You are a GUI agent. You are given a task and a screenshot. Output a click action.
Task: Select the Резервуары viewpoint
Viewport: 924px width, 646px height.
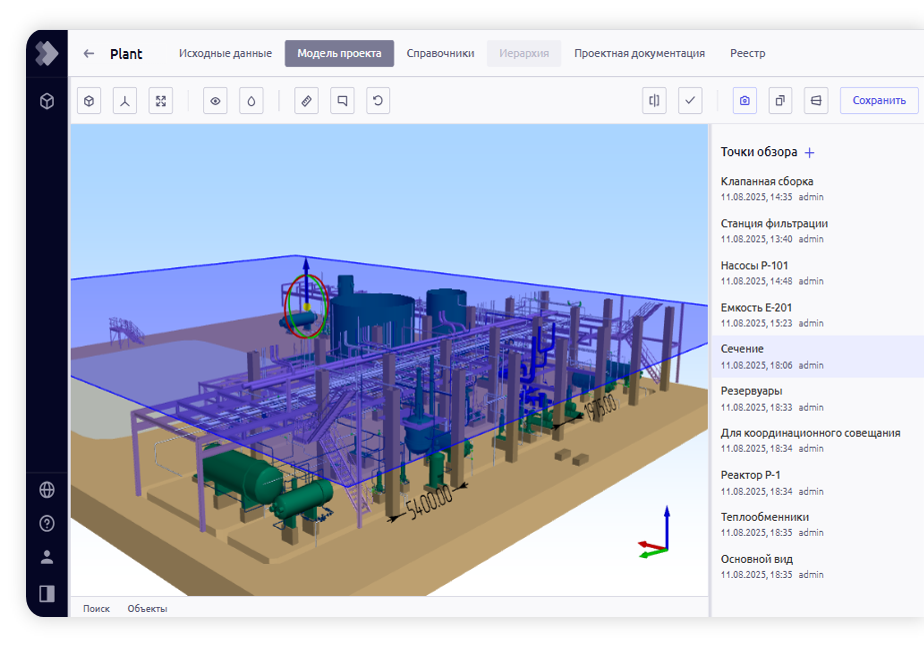tap(818, 398)
